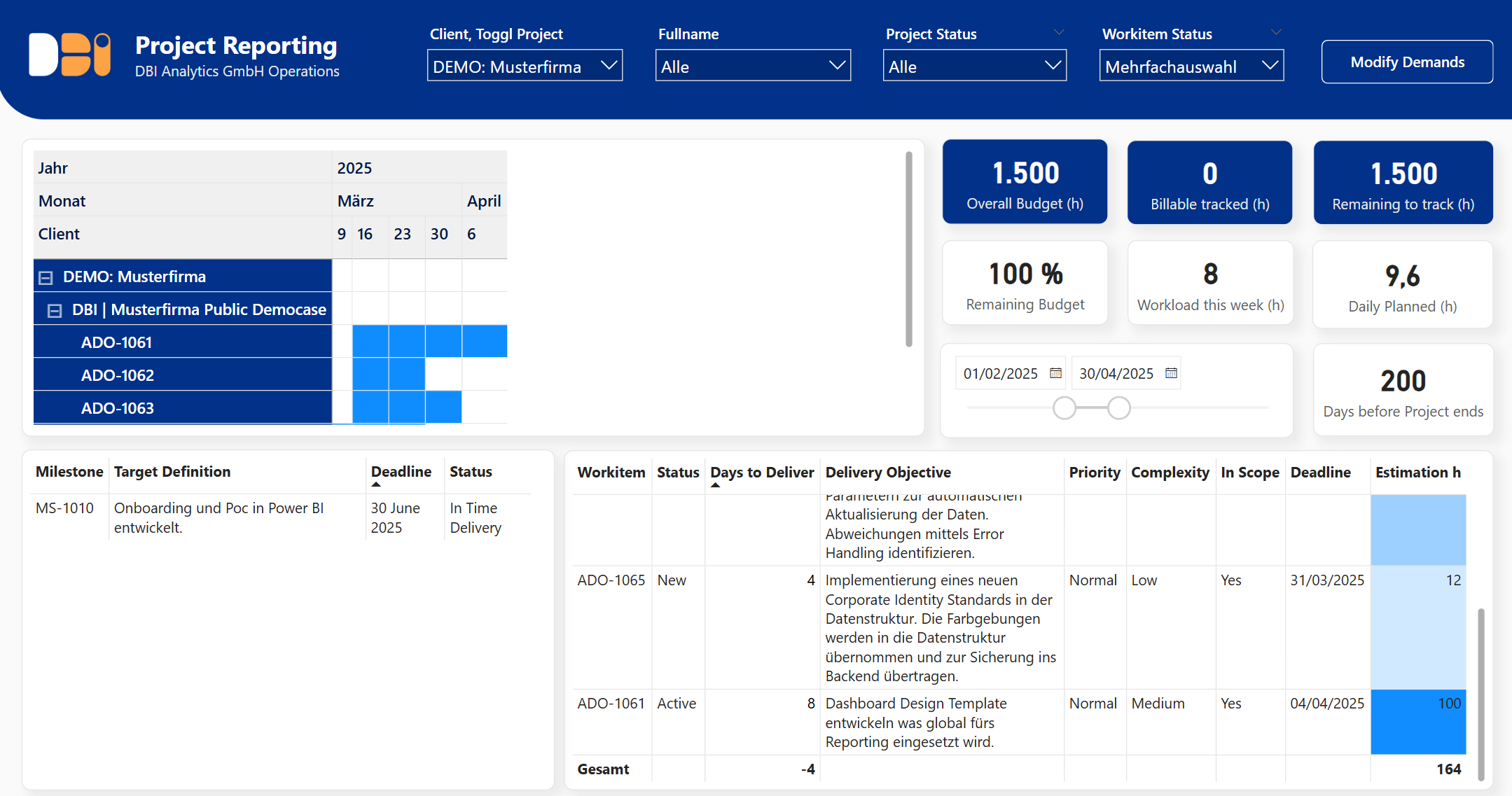
Task: Open the Fullname dropdown
Action: click(x=753, y=66)
